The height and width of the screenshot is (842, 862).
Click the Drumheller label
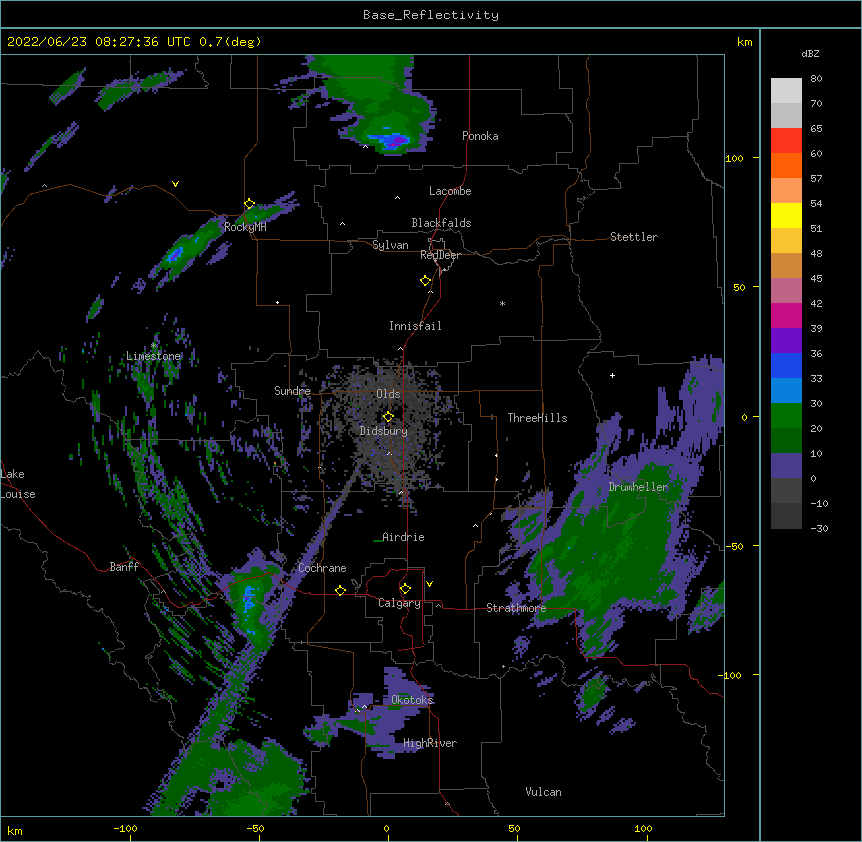[x=638, y=487]
